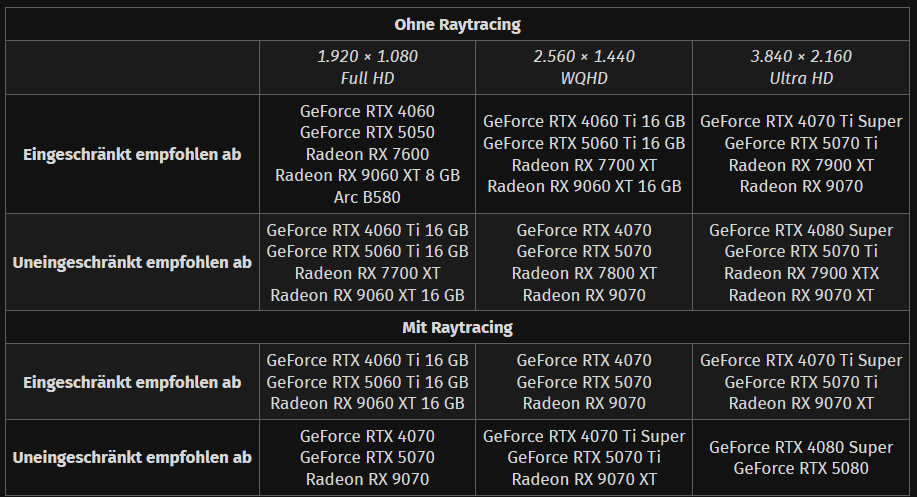917x497 pixels.
Task: Click "Radeon RX 9070 XT" in Mit Raytracing Ultra HD column
Action: pyautogui.click(x=801, y=403)
